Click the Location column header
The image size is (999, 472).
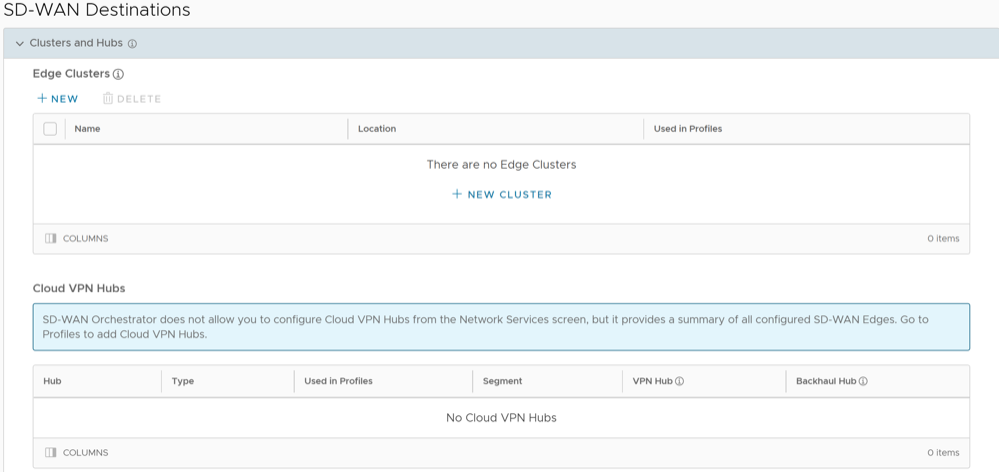point(377,129)
